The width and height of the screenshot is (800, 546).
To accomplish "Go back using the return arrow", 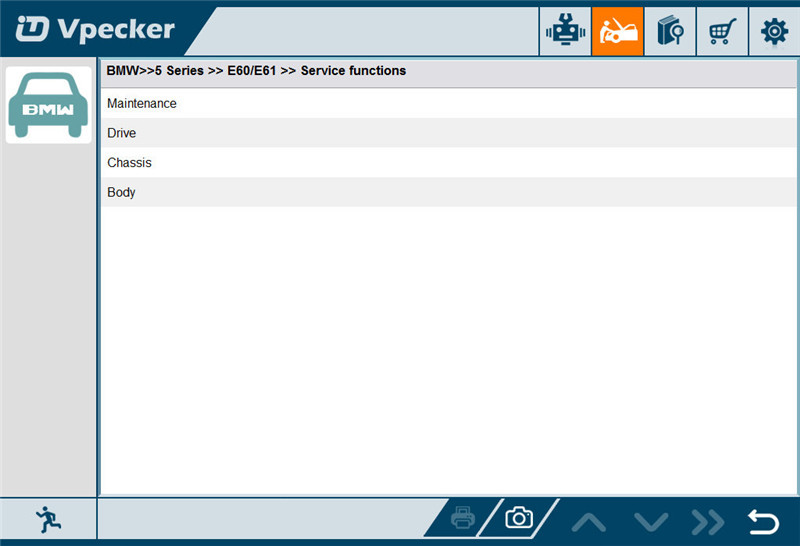I will click(x=763, y=521).
